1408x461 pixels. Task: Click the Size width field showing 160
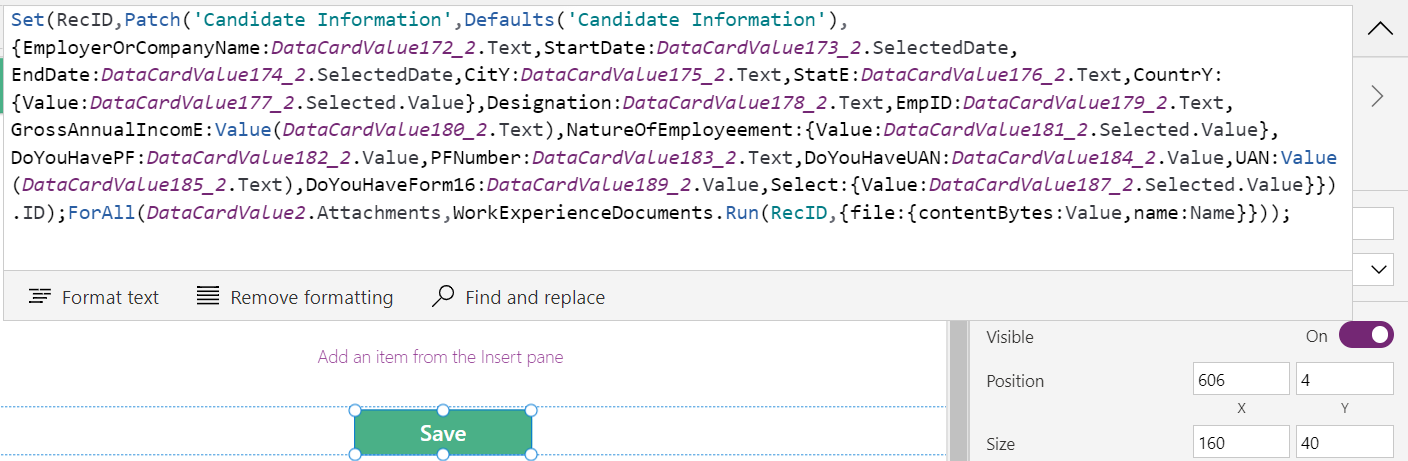coord(1240,443)
